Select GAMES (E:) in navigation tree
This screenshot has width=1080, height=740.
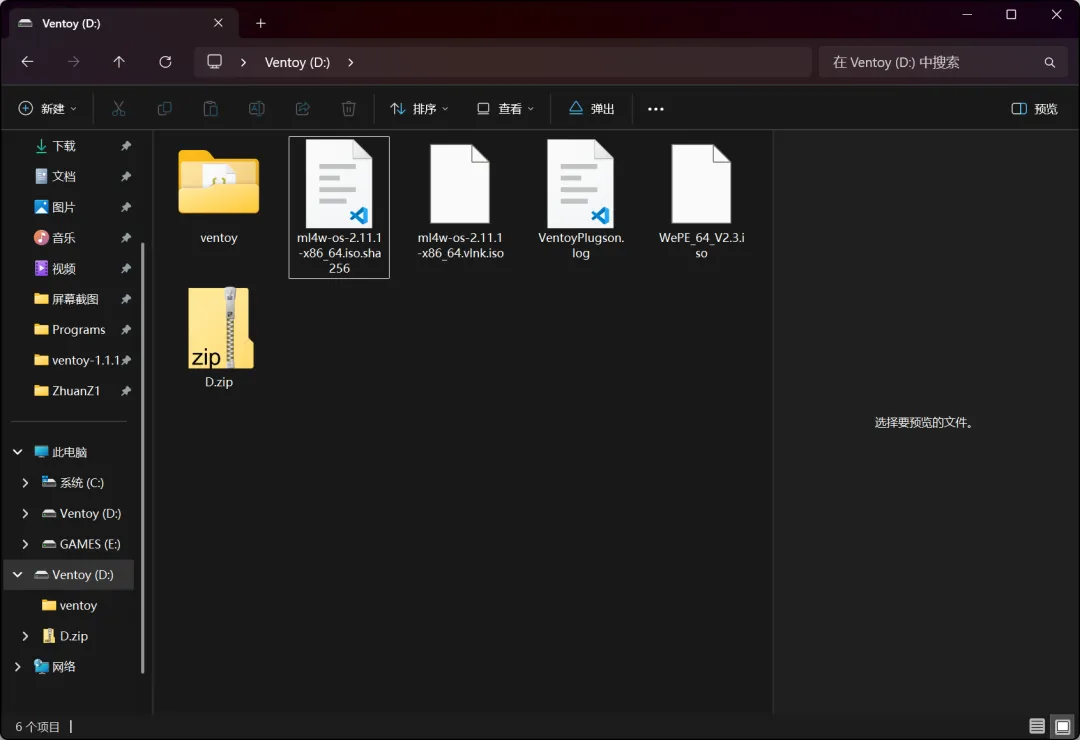81,544
